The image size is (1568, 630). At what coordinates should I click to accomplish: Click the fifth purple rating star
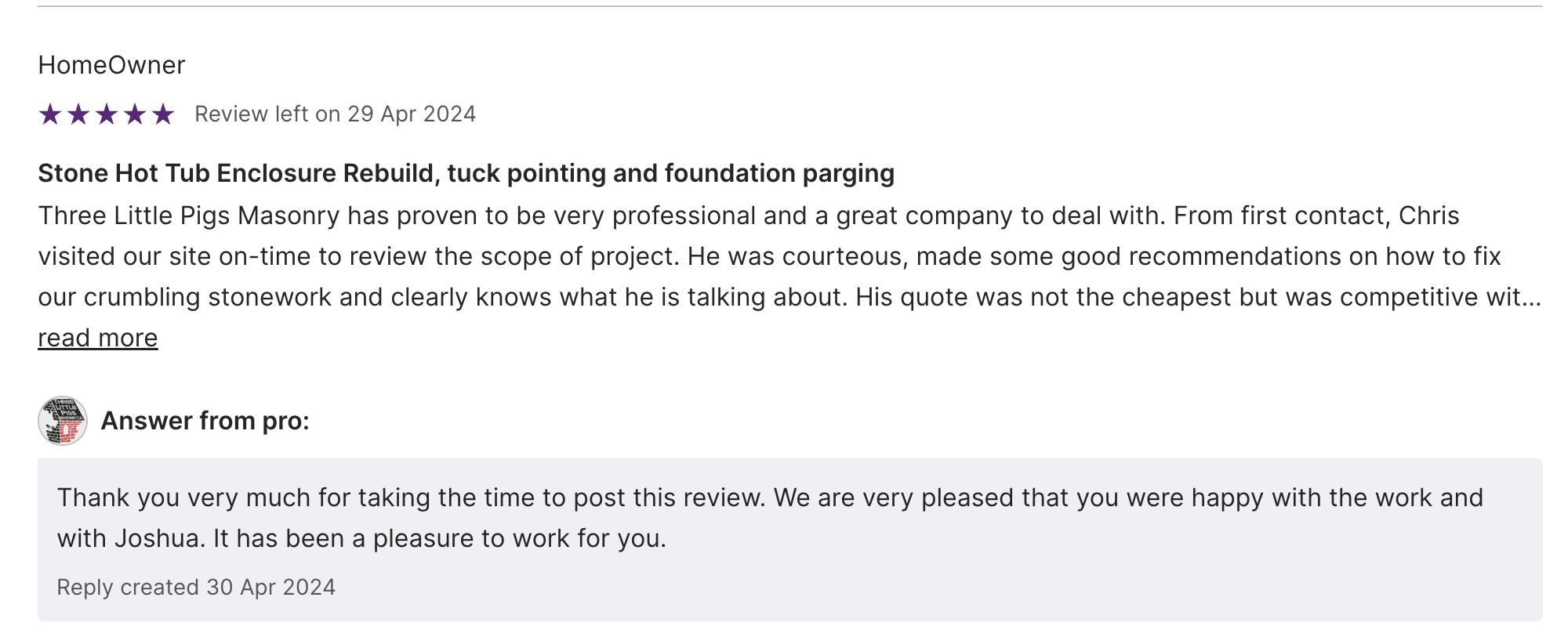[163, 114]
